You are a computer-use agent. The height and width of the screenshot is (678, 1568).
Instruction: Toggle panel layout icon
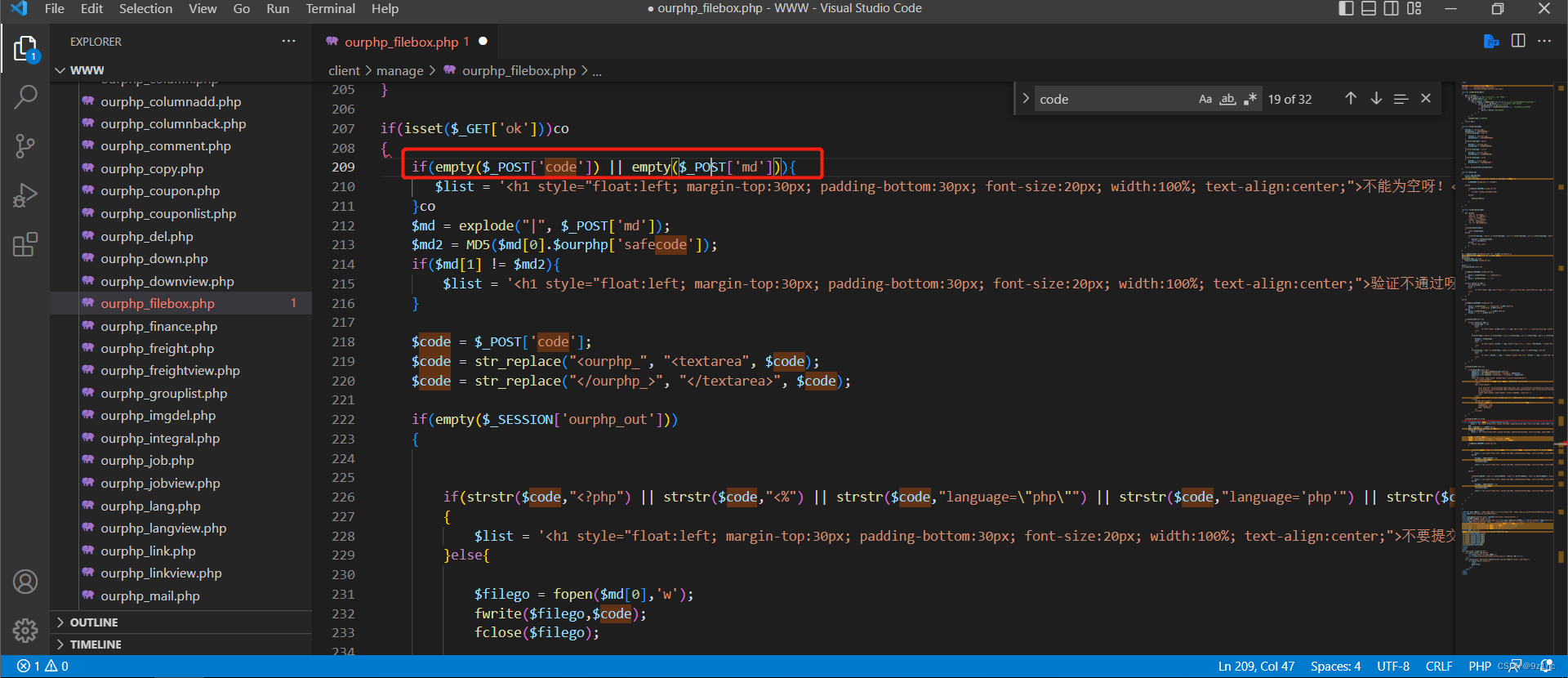1369,8
